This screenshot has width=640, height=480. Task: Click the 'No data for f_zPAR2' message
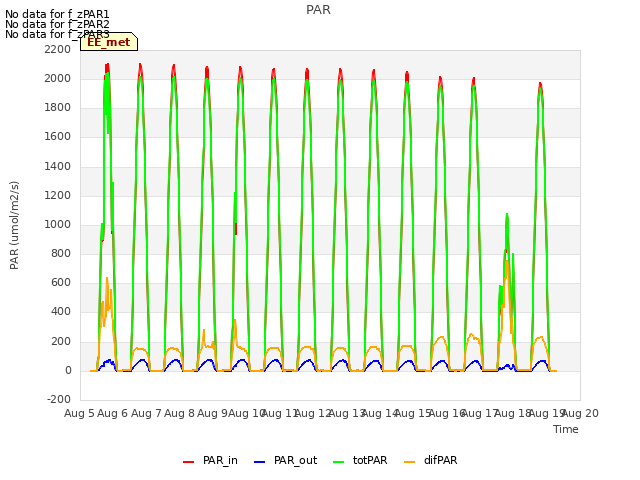[x=57, y=24]
